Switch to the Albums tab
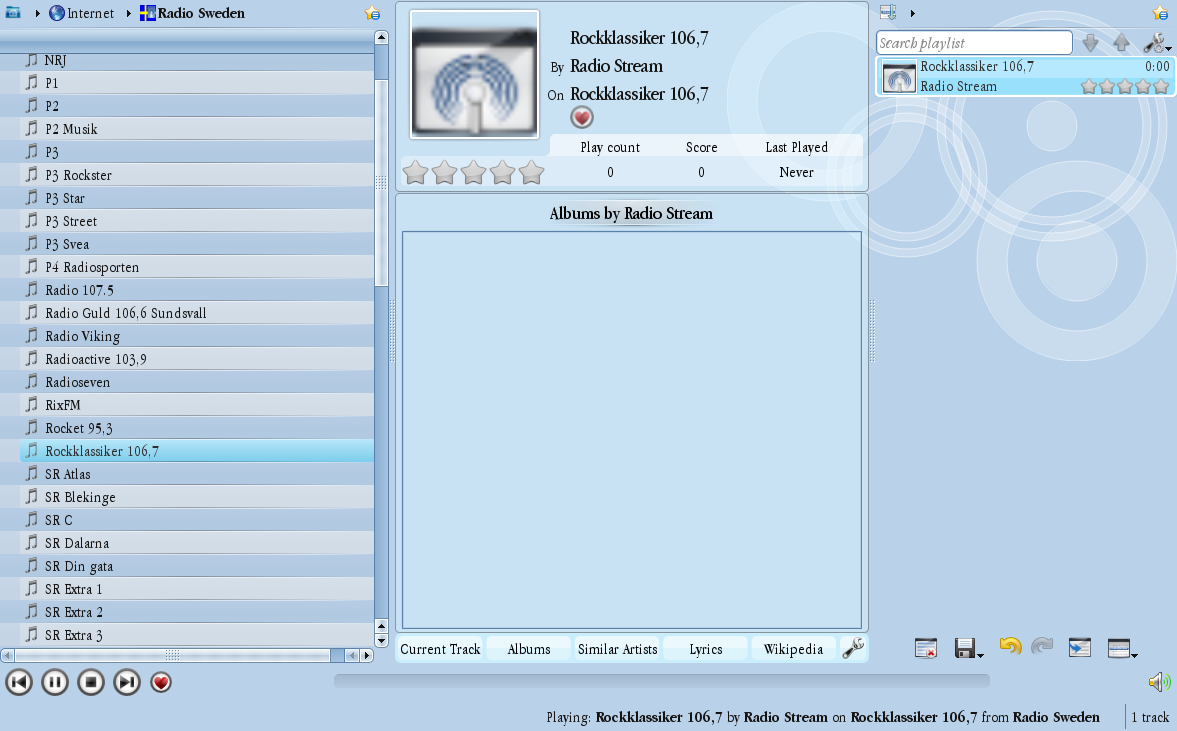The width and height of the screenshot is (1177, 731). tap(528, 649)
